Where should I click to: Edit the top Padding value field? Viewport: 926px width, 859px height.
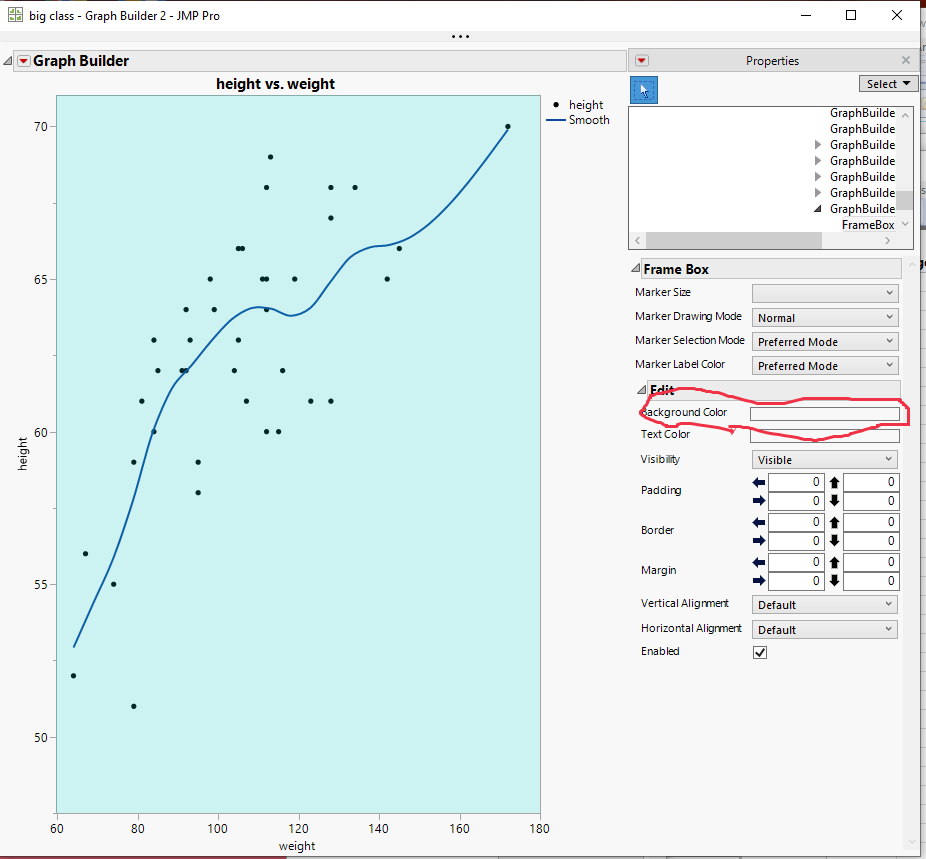tap(871, 482)
